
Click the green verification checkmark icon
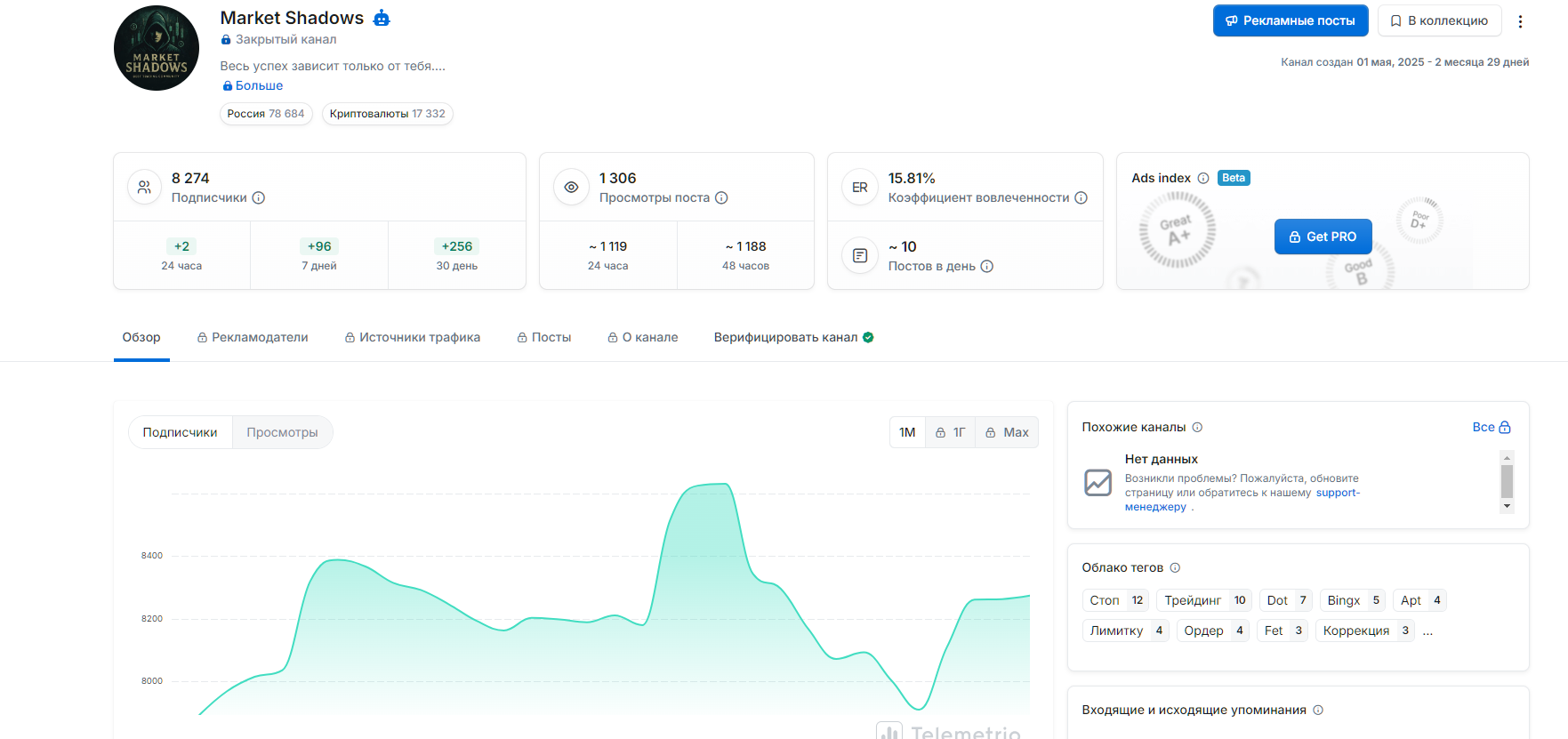pos(868,337)
